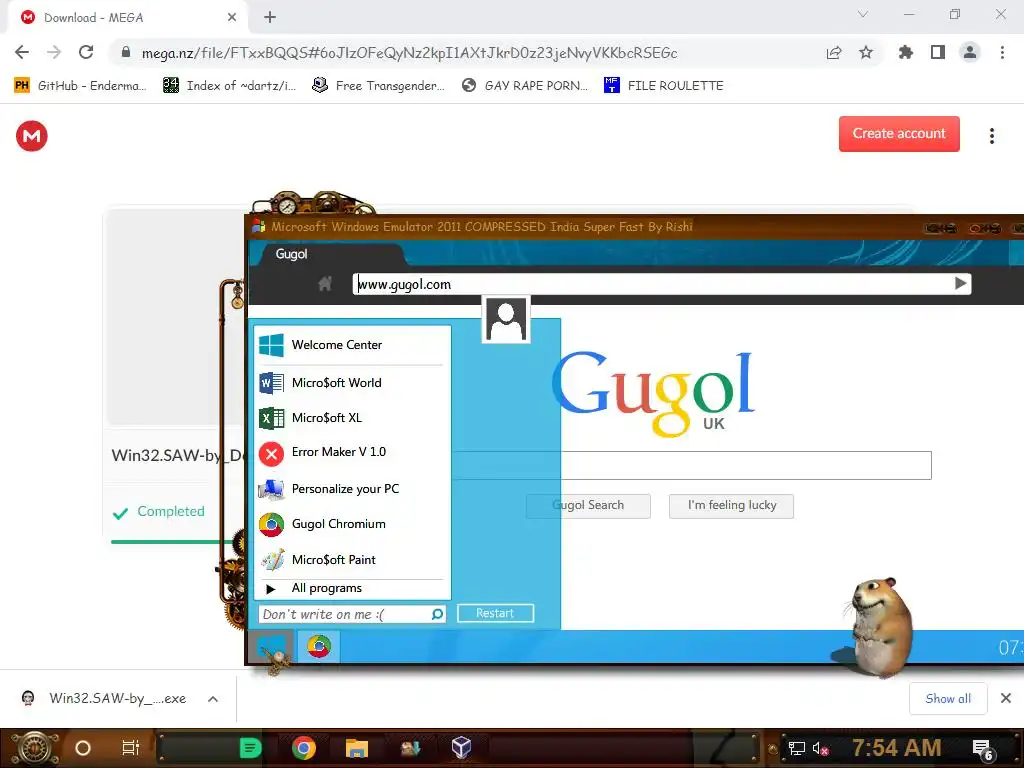
Task: Click Chrome icon on Windows taskbar
Action: pos(304,748)
